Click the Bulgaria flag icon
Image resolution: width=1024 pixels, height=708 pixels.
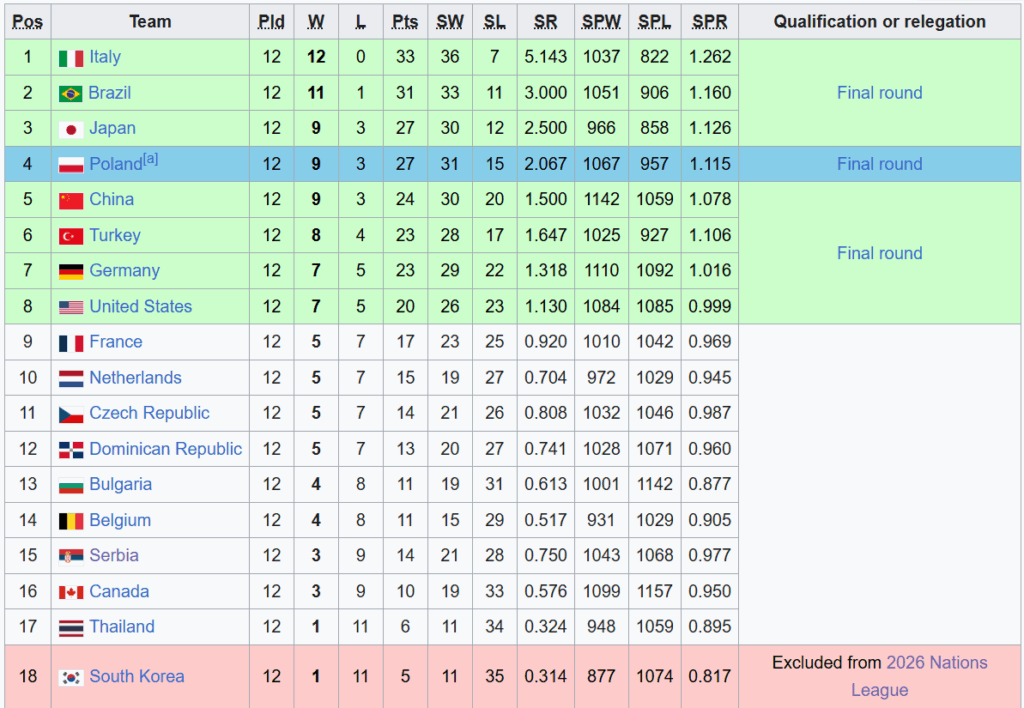(71, 485)
